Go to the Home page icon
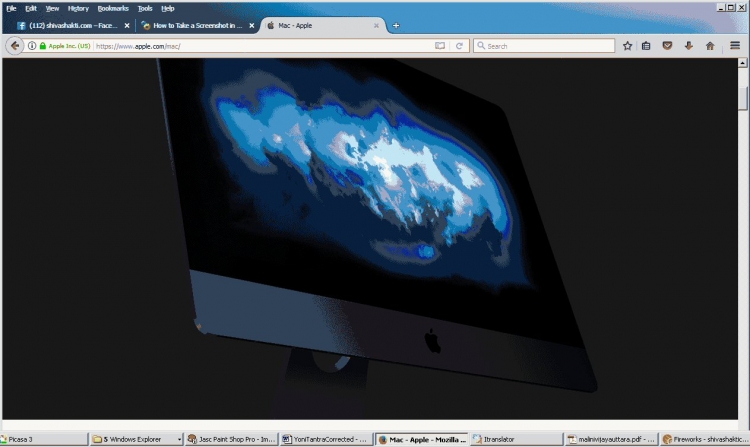 (x=710, y=45)
